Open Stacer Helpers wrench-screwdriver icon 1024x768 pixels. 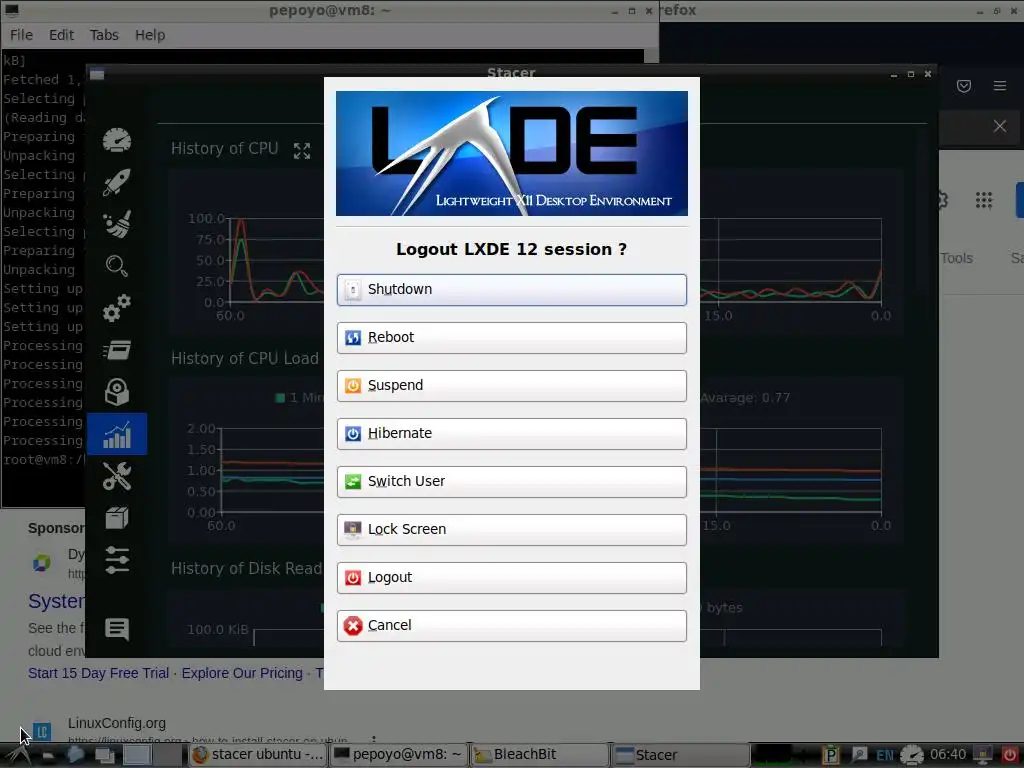(117, 476)
